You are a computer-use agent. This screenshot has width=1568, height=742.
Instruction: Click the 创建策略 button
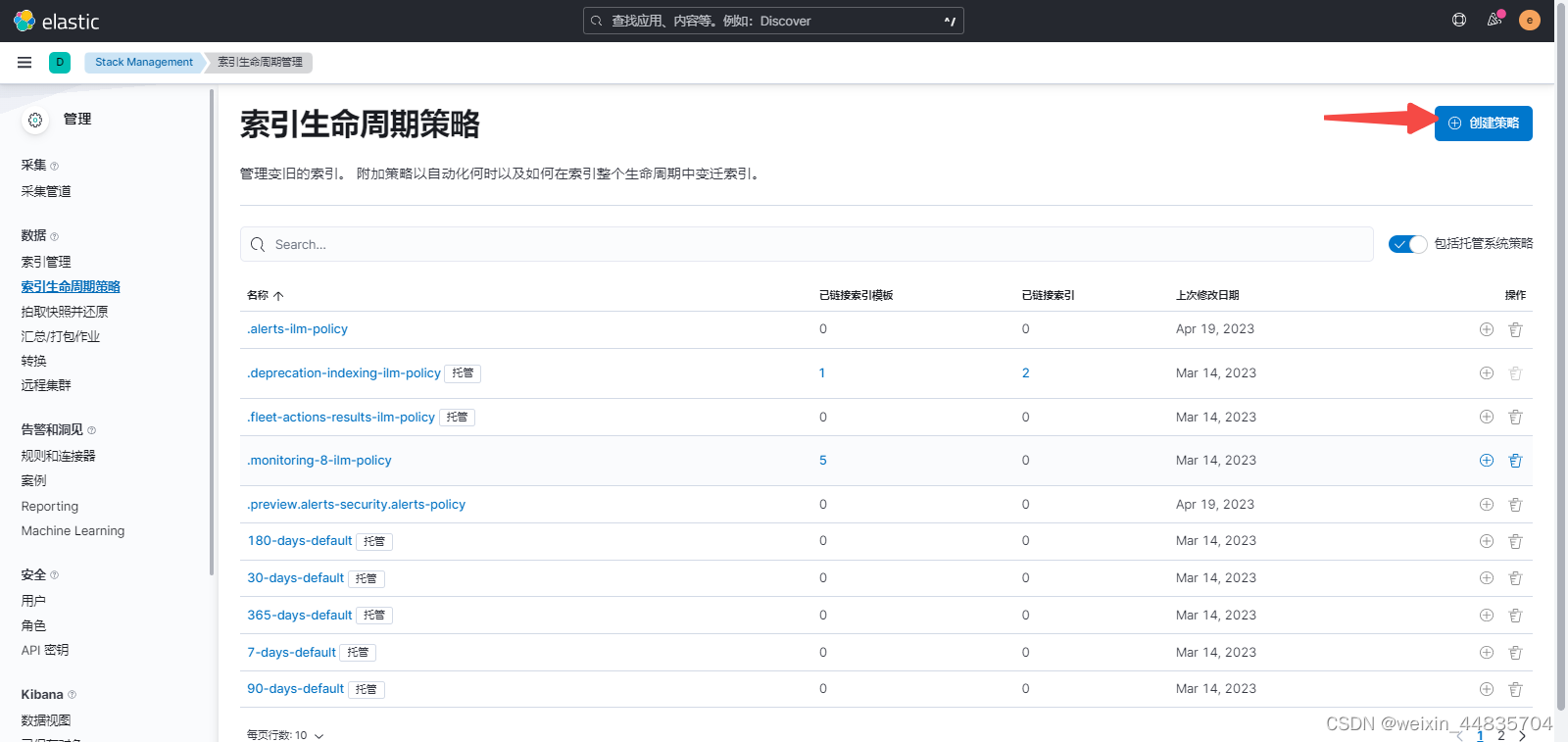pos(1483,124)
